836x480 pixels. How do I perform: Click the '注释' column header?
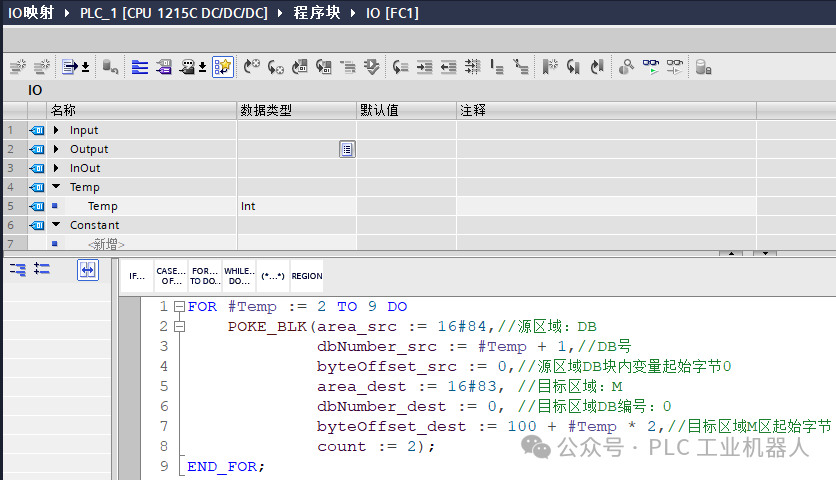(606, 110)
